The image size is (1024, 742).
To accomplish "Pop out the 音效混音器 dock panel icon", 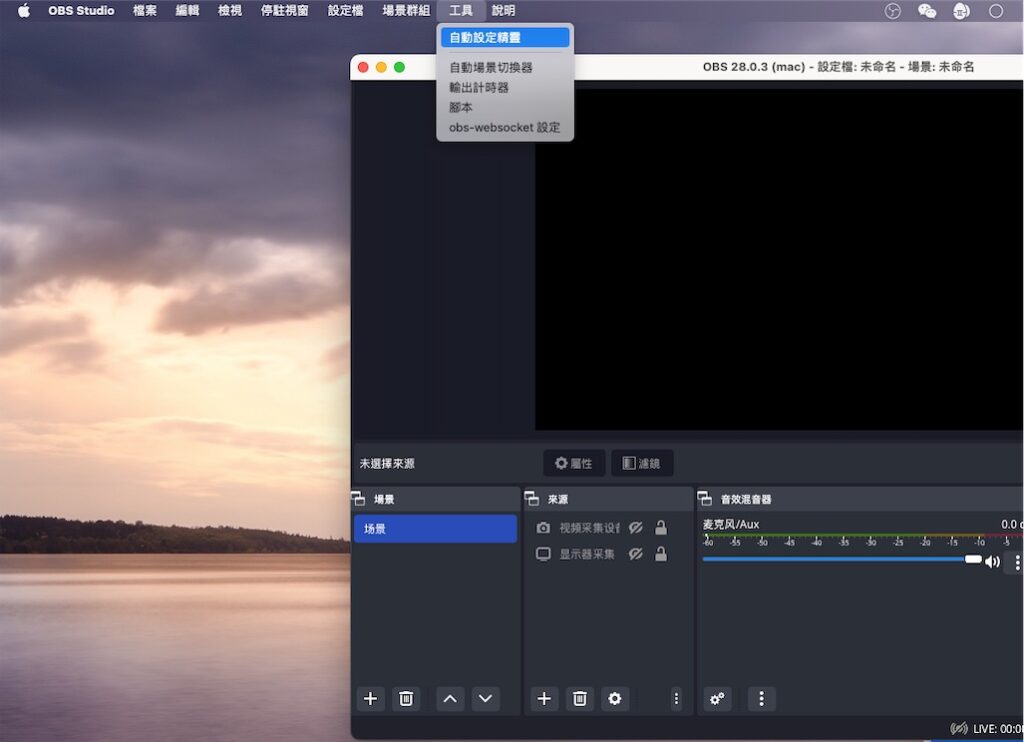I will pos(705,499).
